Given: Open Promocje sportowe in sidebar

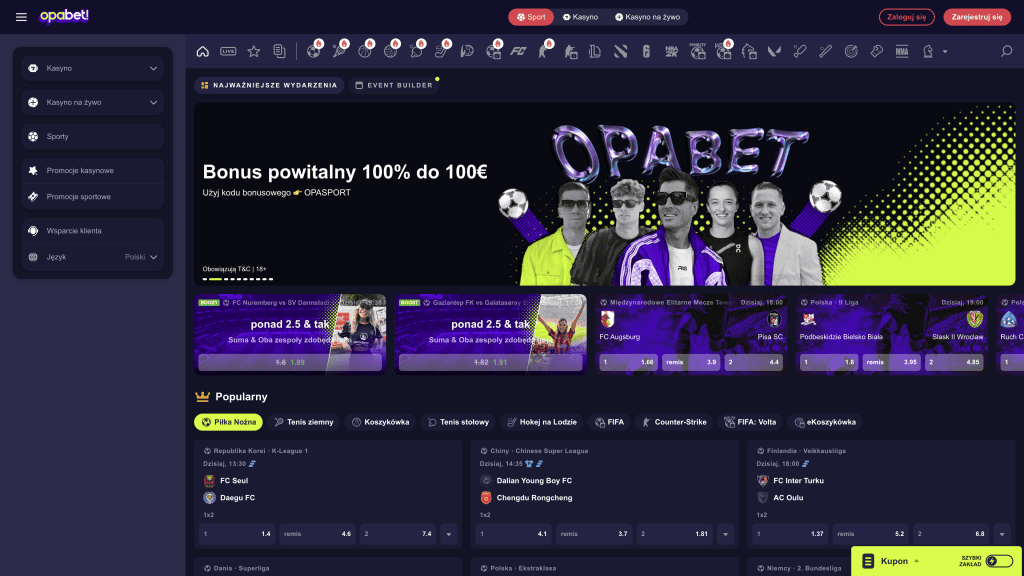Looking at the screenshot, I should [x=93, y=197].
